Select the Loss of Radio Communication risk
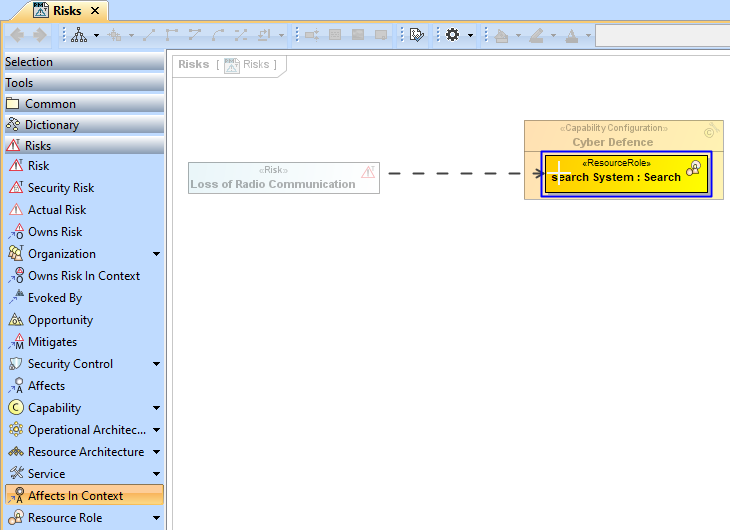Screen dimensions: 730x530 pos(283,177)
